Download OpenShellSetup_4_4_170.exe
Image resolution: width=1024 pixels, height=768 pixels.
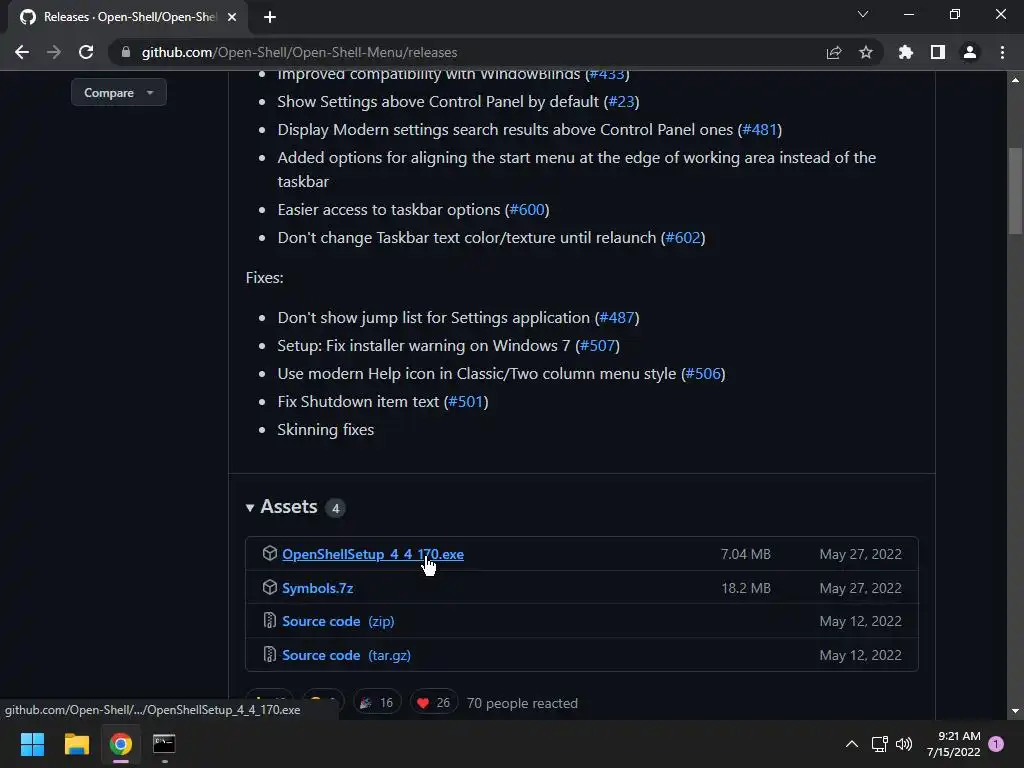click(x=373, y=554)
